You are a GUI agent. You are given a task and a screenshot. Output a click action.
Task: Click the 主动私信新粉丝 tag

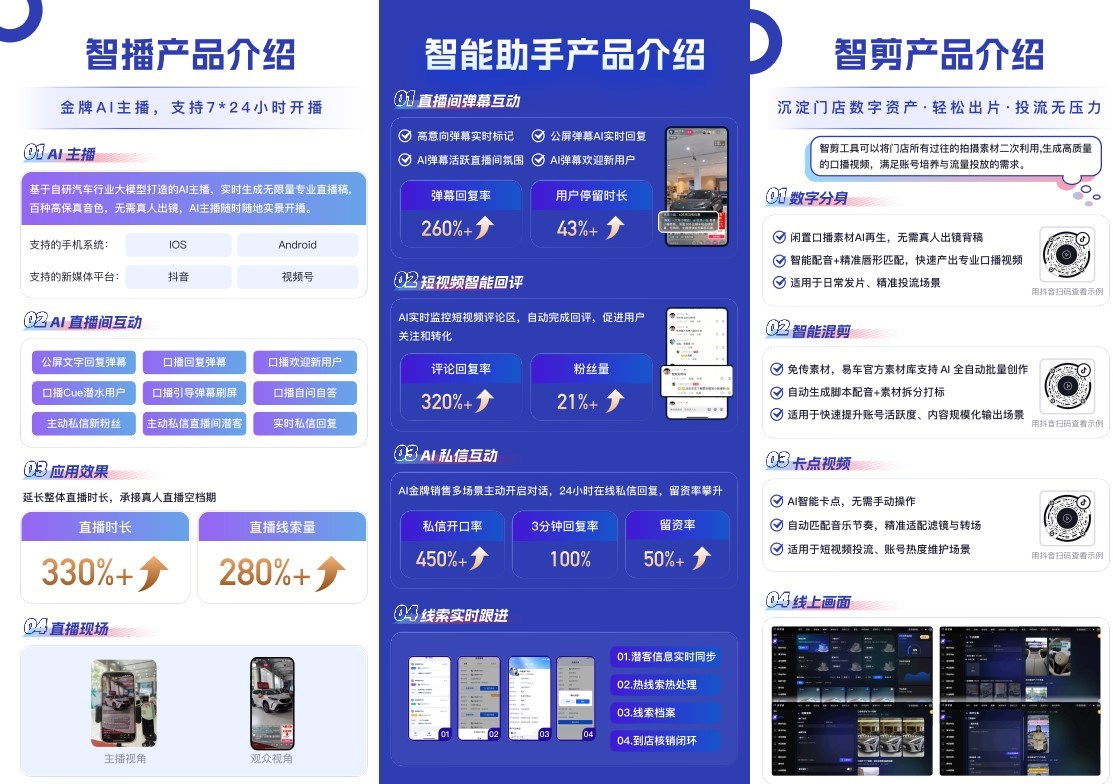(x=84, y=423)
